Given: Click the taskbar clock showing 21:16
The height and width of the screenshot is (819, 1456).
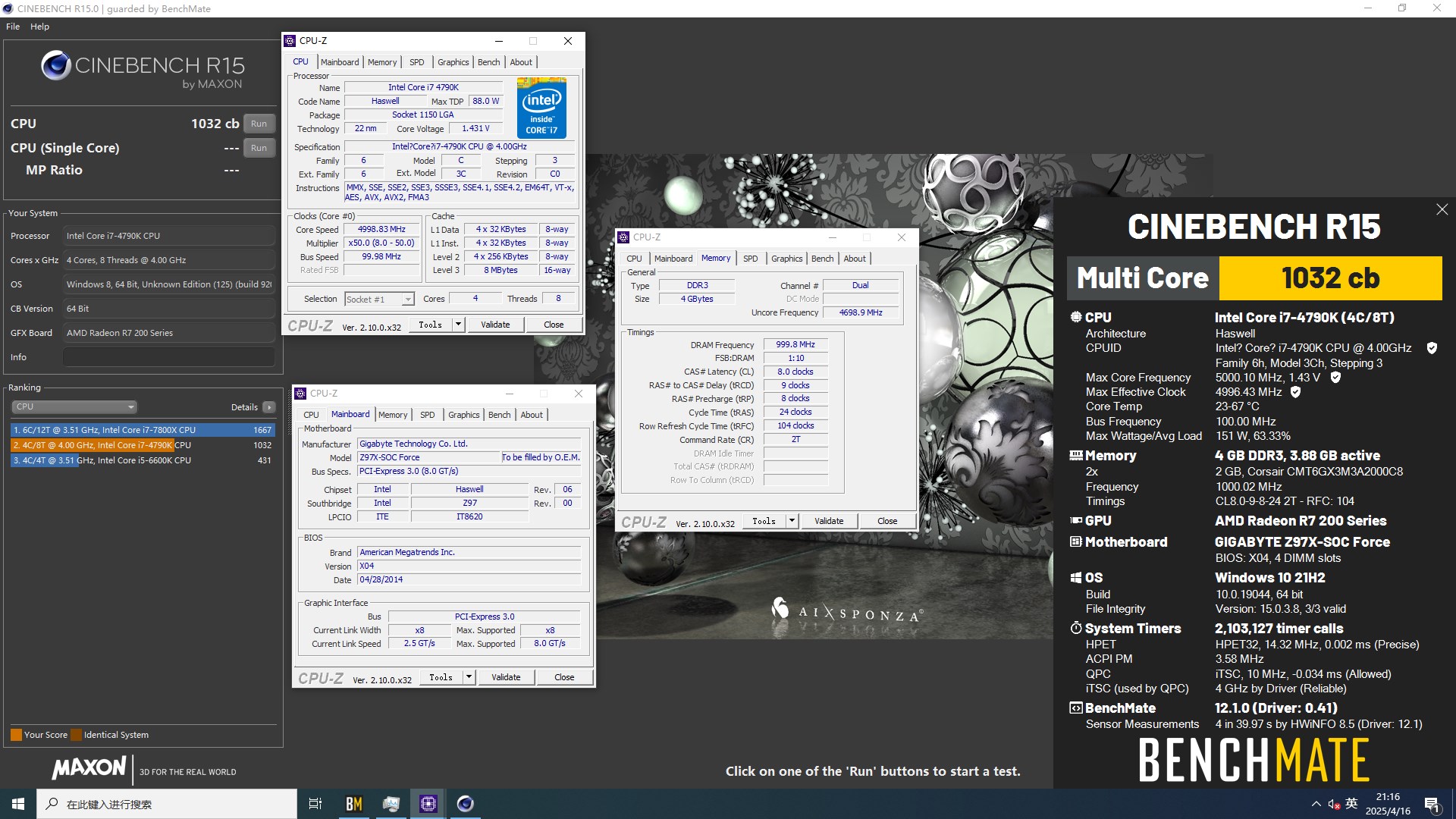Looking at the screenshot, I should coord(1388,804).
